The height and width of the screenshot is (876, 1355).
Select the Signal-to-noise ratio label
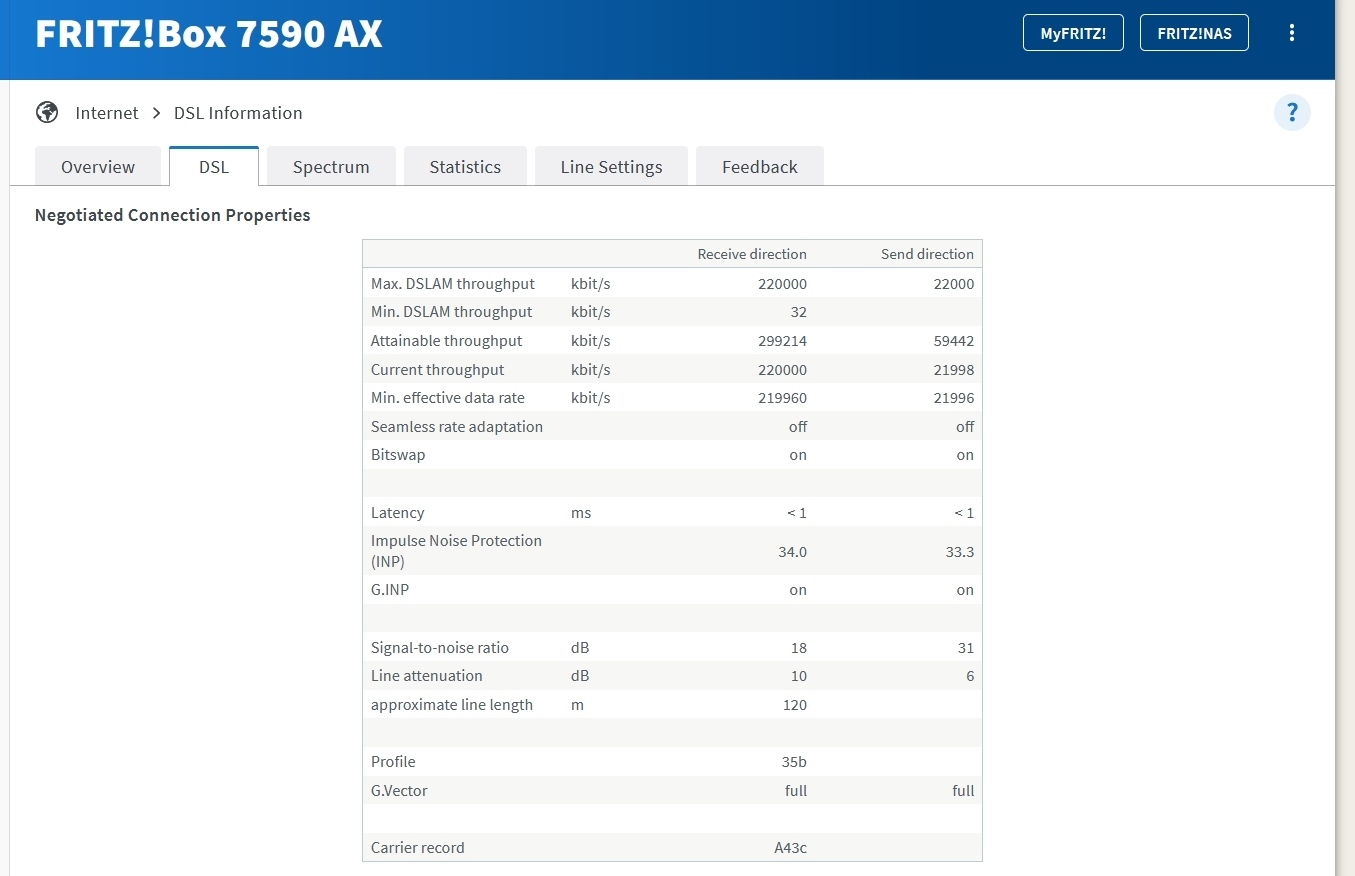point(440,648)
